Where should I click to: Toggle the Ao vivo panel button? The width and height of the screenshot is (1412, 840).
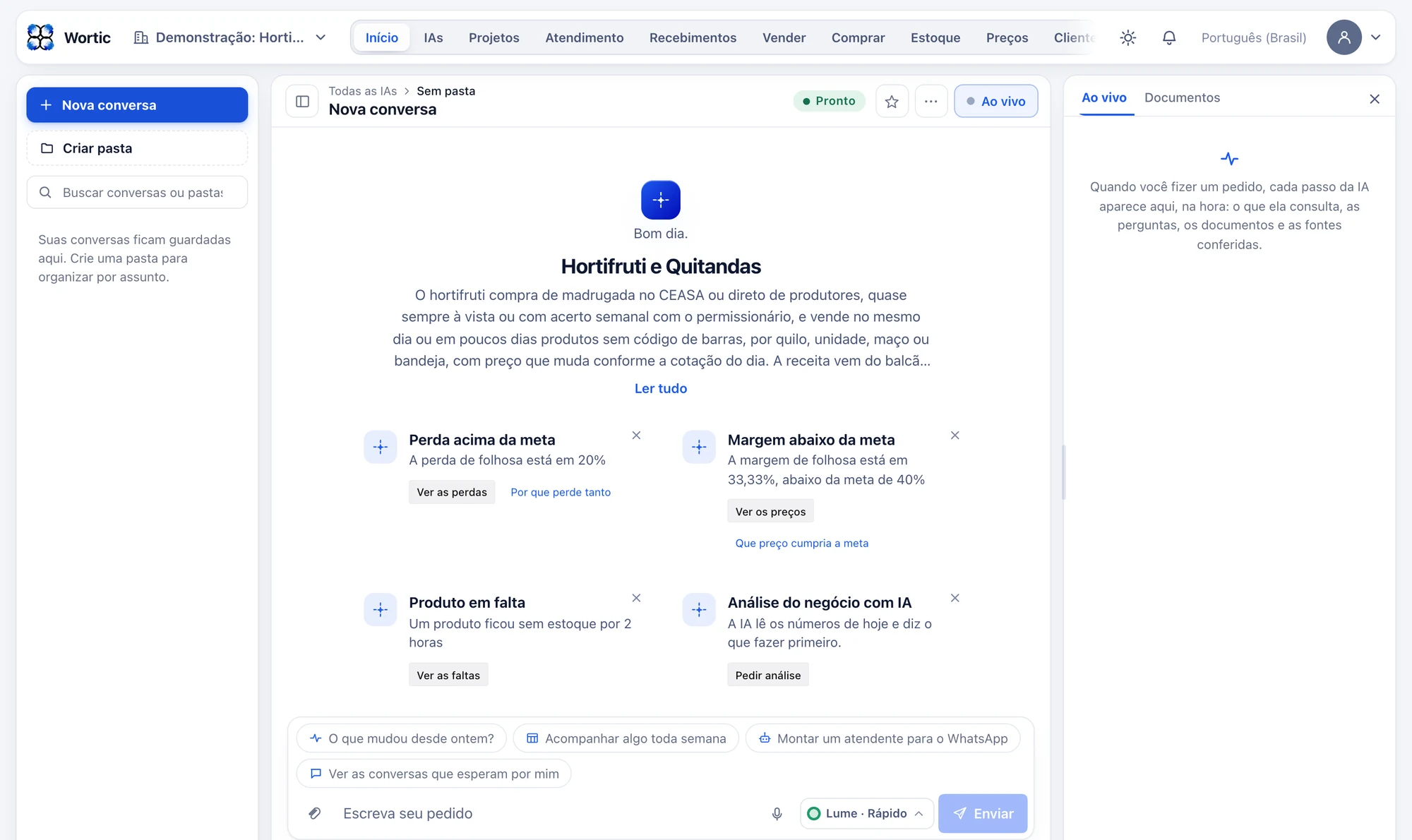click(x=995, y=102)
